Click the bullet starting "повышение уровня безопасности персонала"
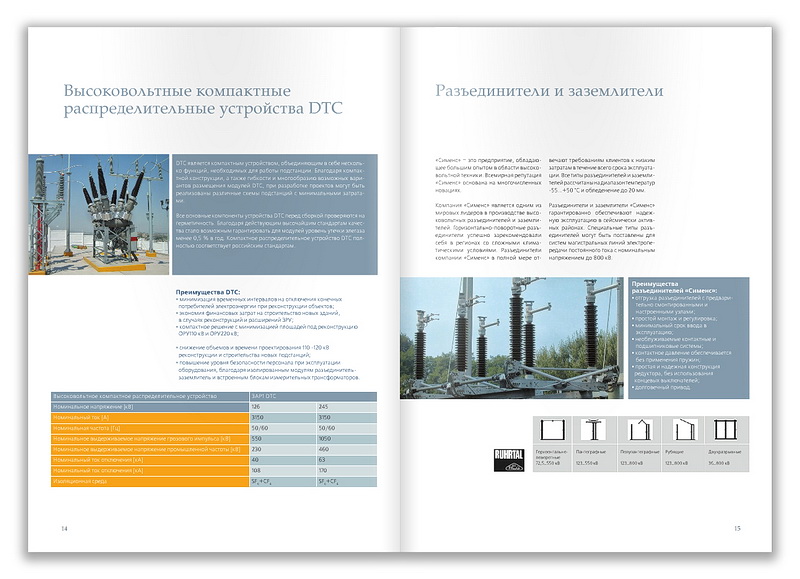Screen dimensions: 800x579 (x=268, y=370)
